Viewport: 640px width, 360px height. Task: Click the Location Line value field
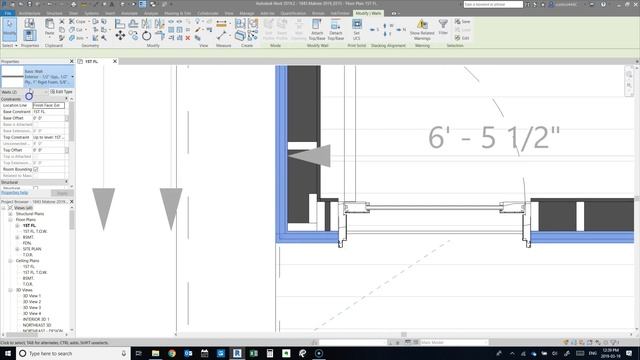click(x=49, y=105)
